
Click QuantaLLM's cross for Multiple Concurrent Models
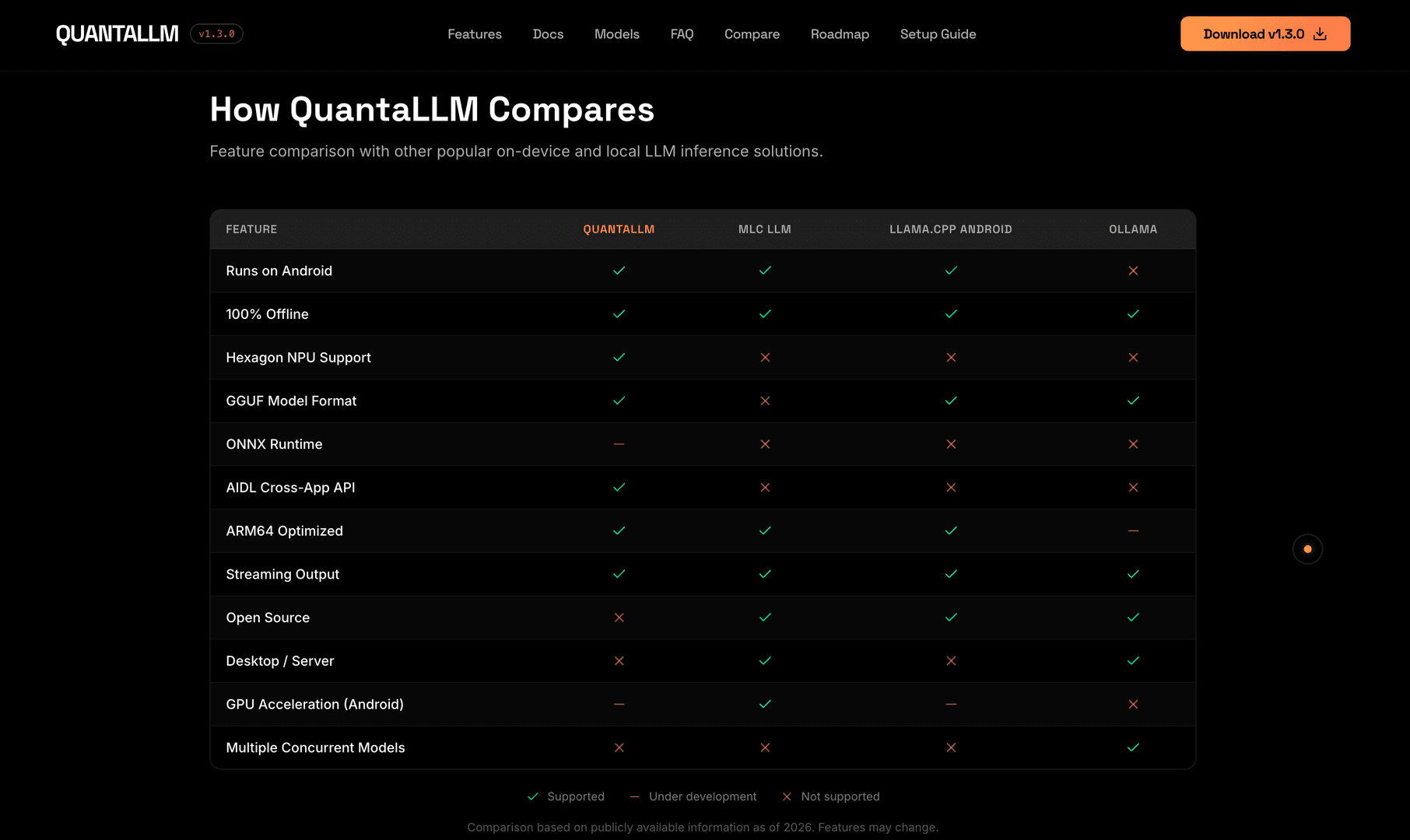[619, 747]
